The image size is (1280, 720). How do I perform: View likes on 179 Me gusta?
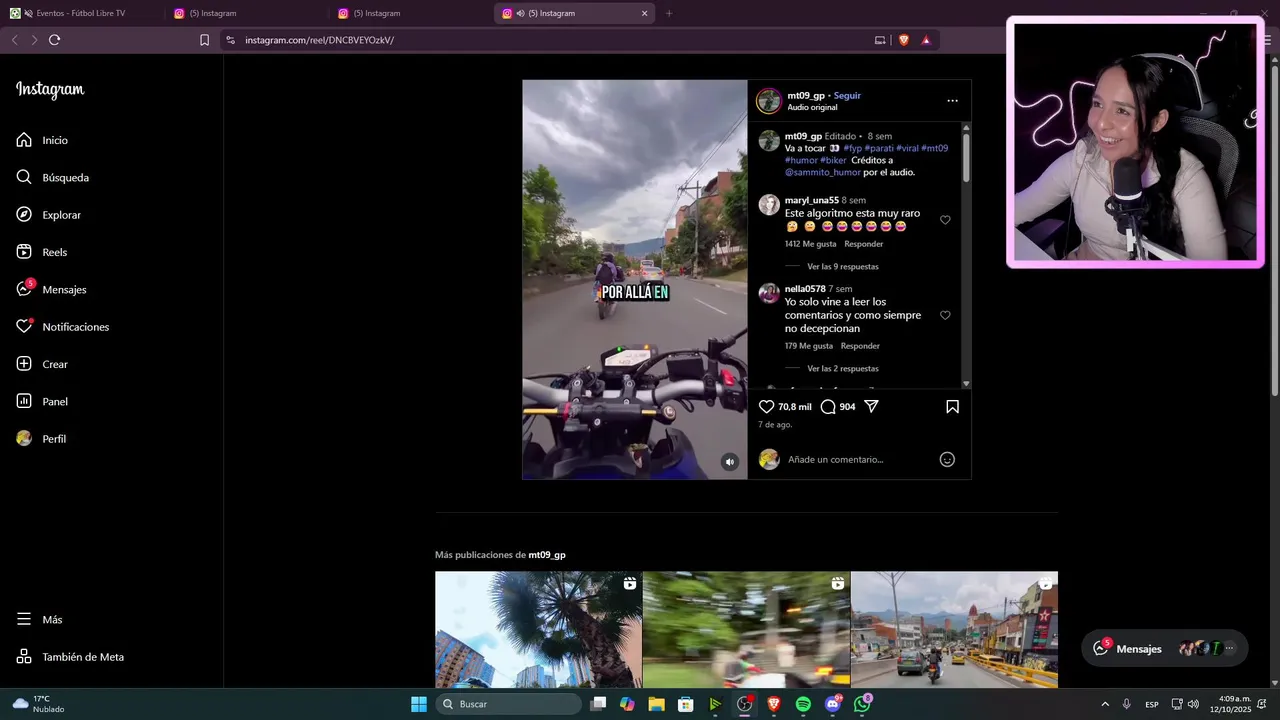(x=809, y=346)
